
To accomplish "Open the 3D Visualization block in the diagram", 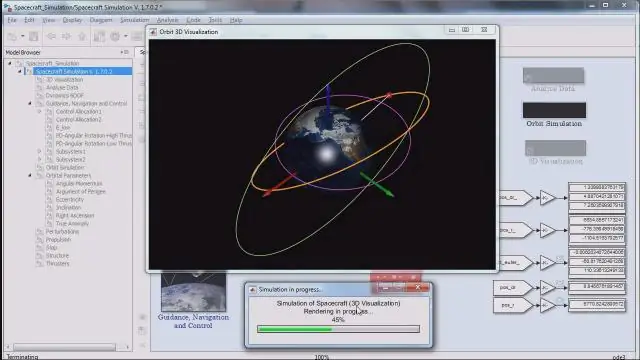I will tap(555, 148).
